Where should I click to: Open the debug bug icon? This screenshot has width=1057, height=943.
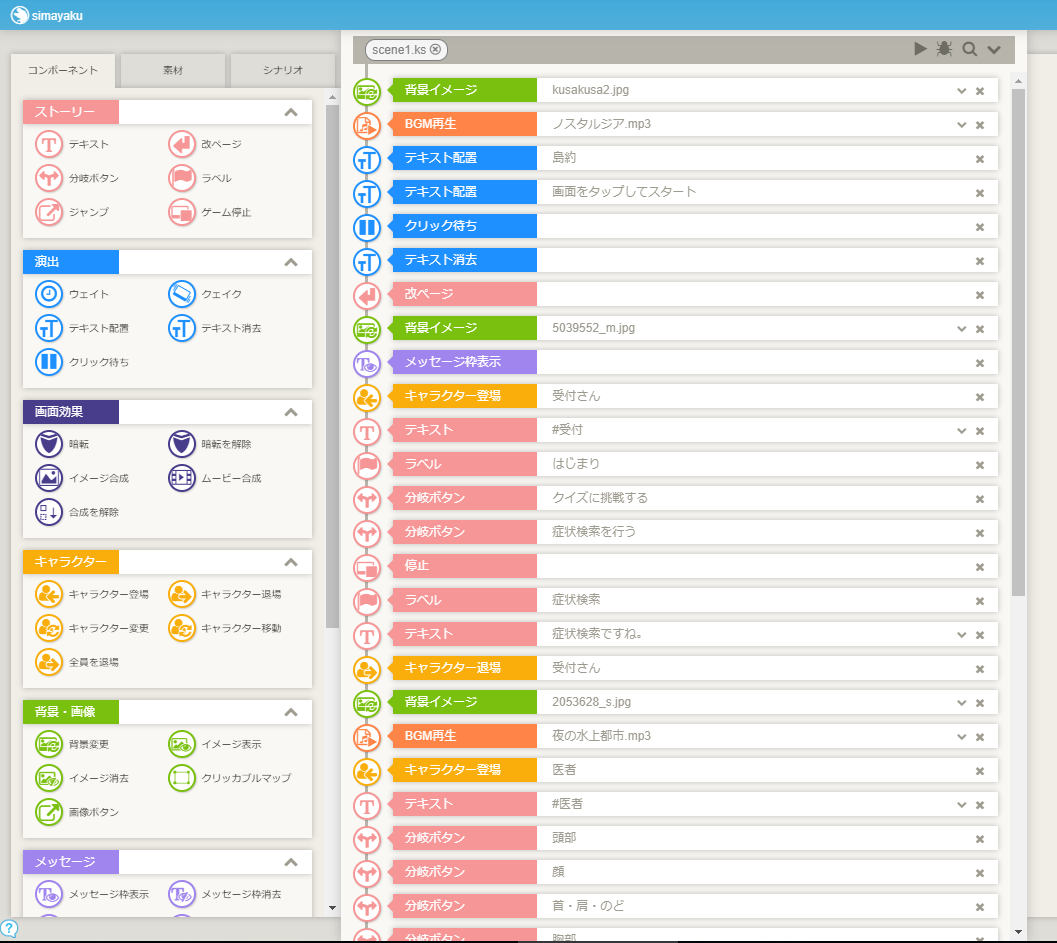coord(944,49)
